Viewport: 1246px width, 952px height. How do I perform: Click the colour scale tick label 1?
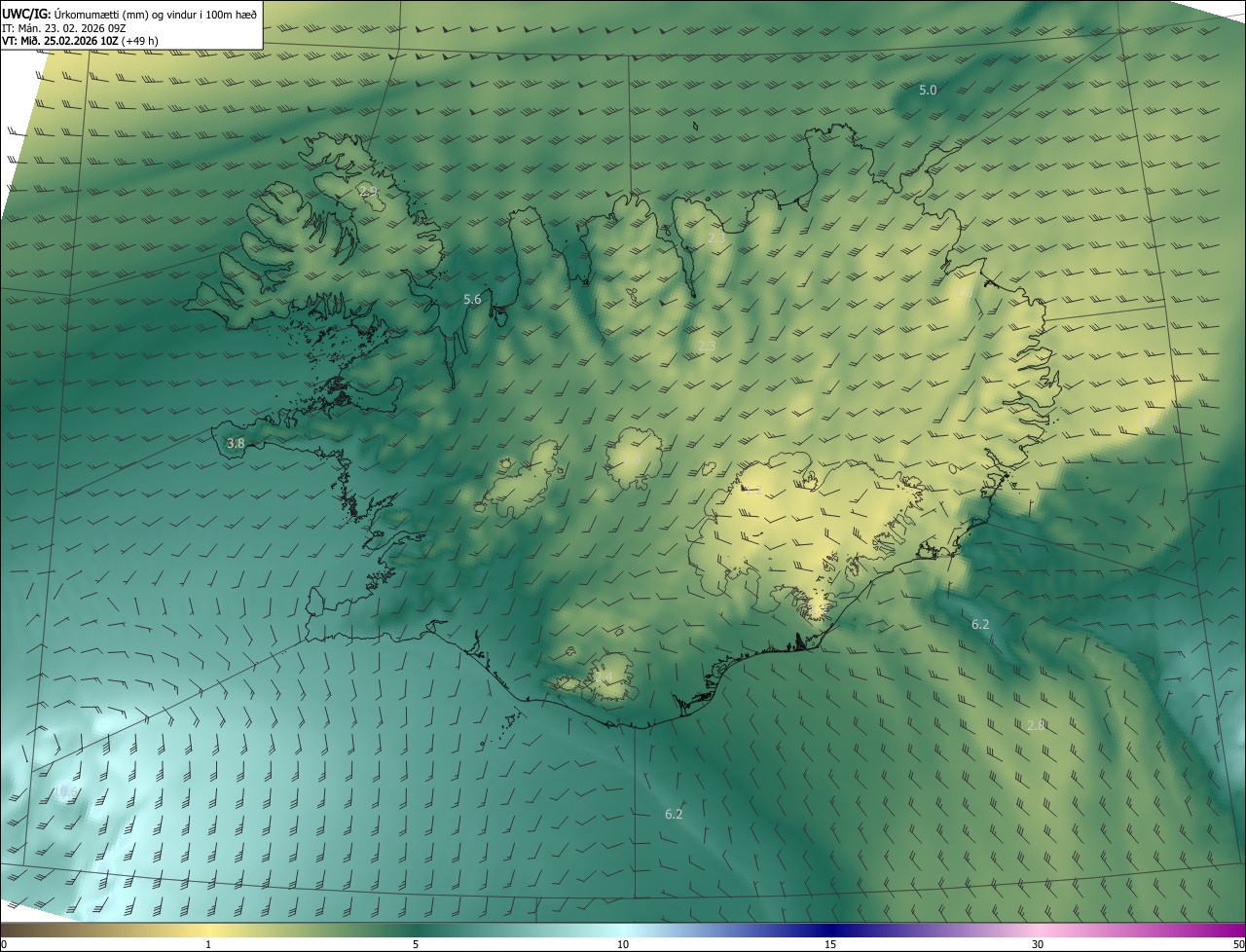pos(208,944)
